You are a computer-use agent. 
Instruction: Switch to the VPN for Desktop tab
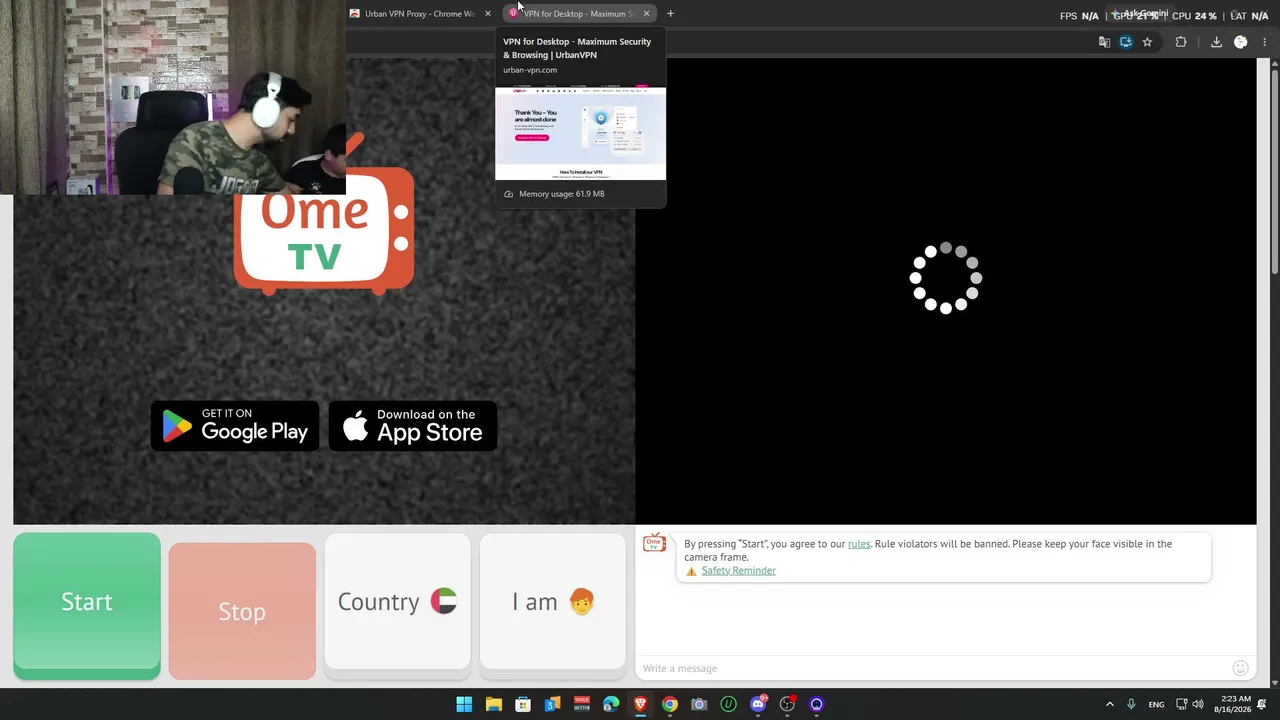578,14
